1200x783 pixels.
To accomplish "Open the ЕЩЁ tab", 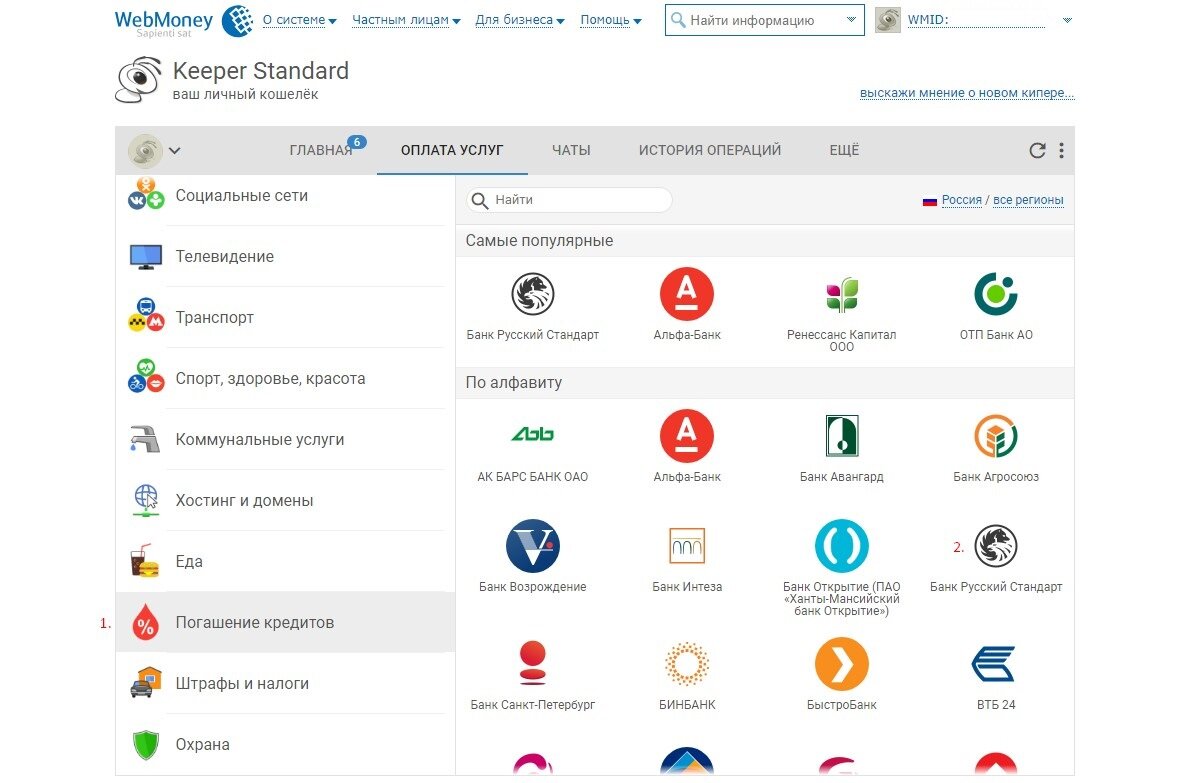I will coord(844,151).
